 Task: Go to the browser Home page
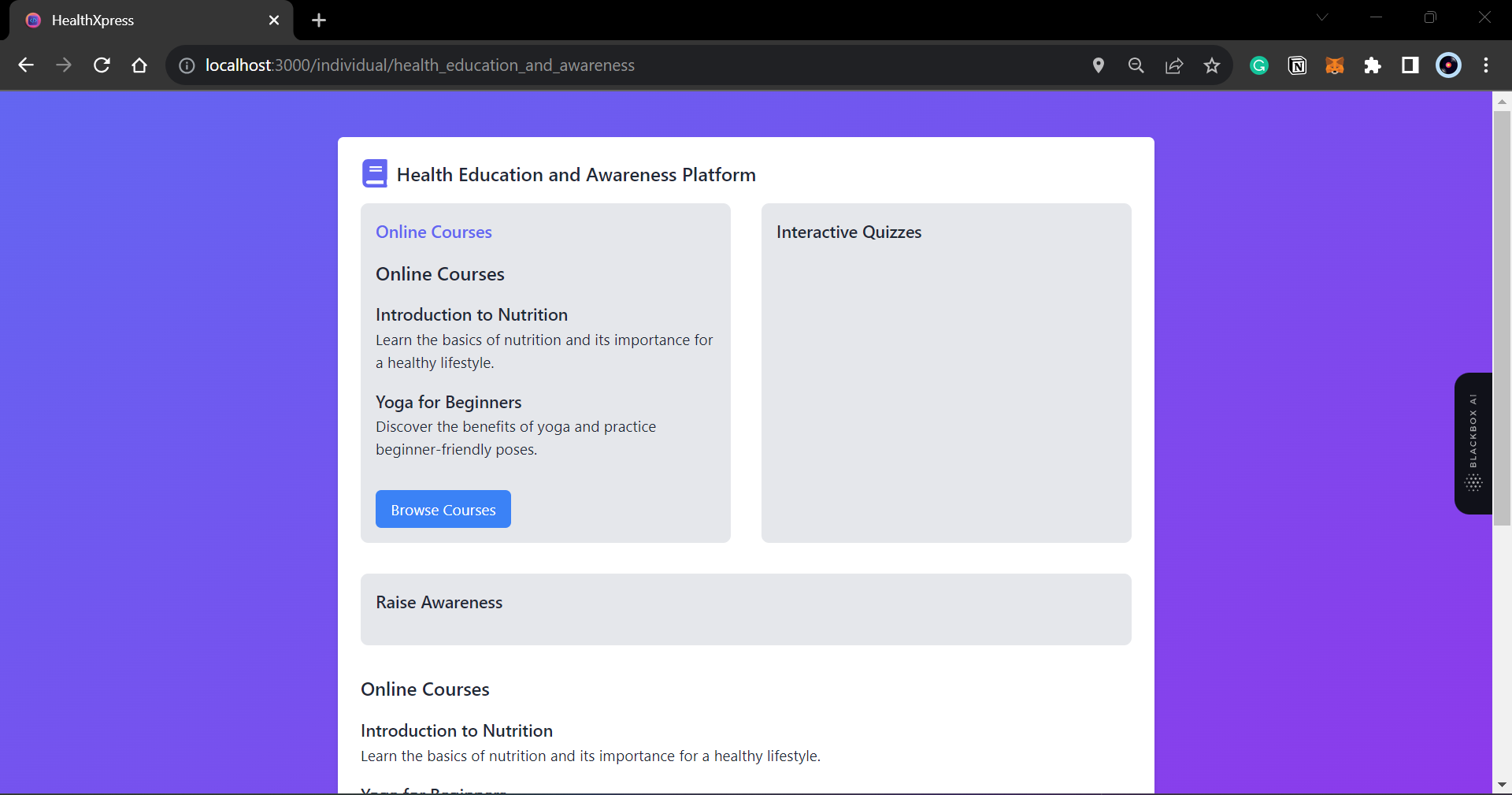tap(139, 65)
